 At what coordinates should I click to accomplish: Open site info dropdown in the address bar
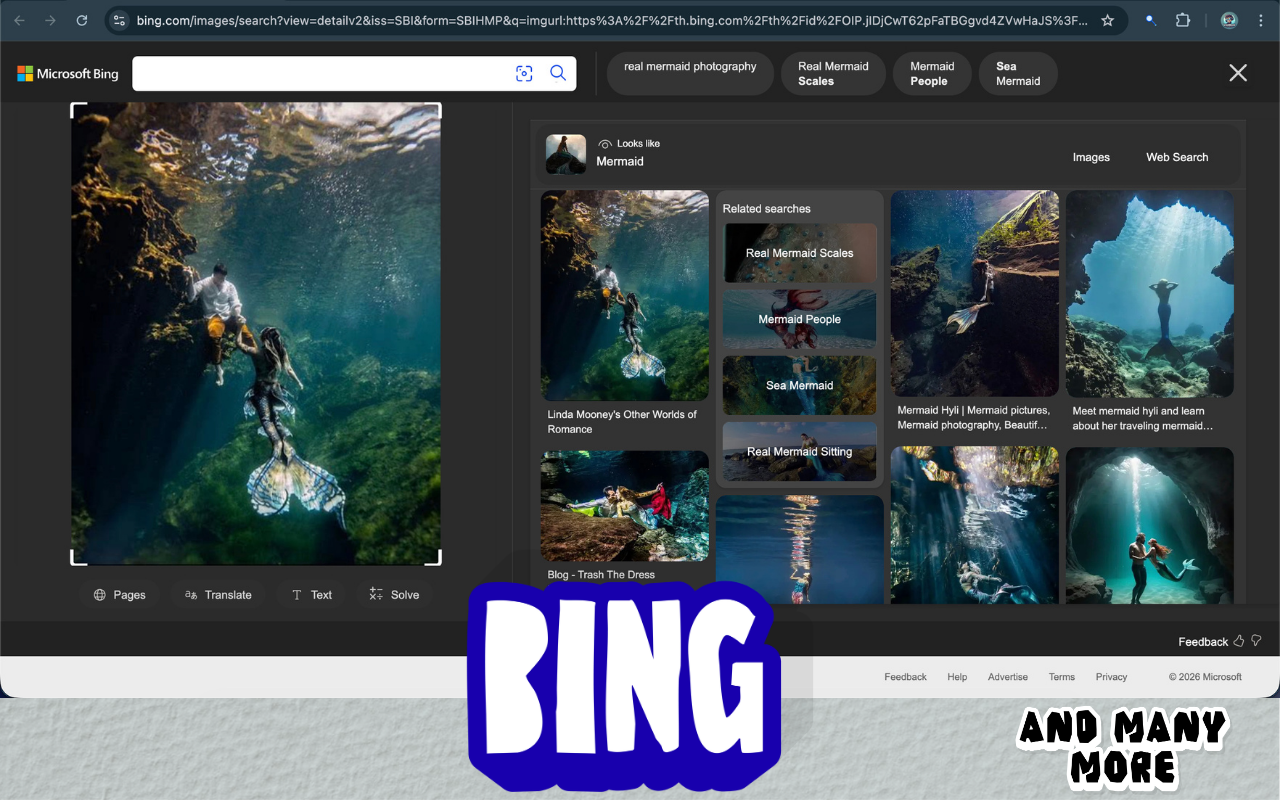point(119,19)
